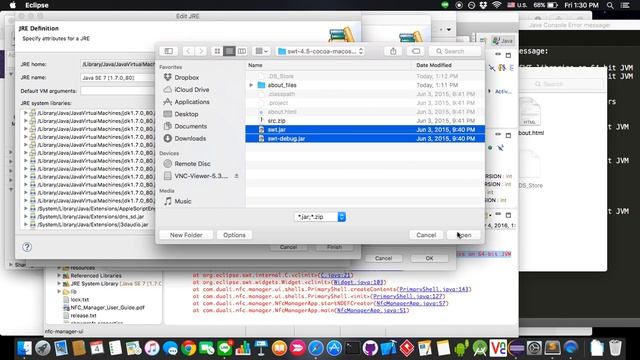Open Google Chrome from the Dock
Image resolution: width=640 pixels, height=360 pixels.
point(189,348)
